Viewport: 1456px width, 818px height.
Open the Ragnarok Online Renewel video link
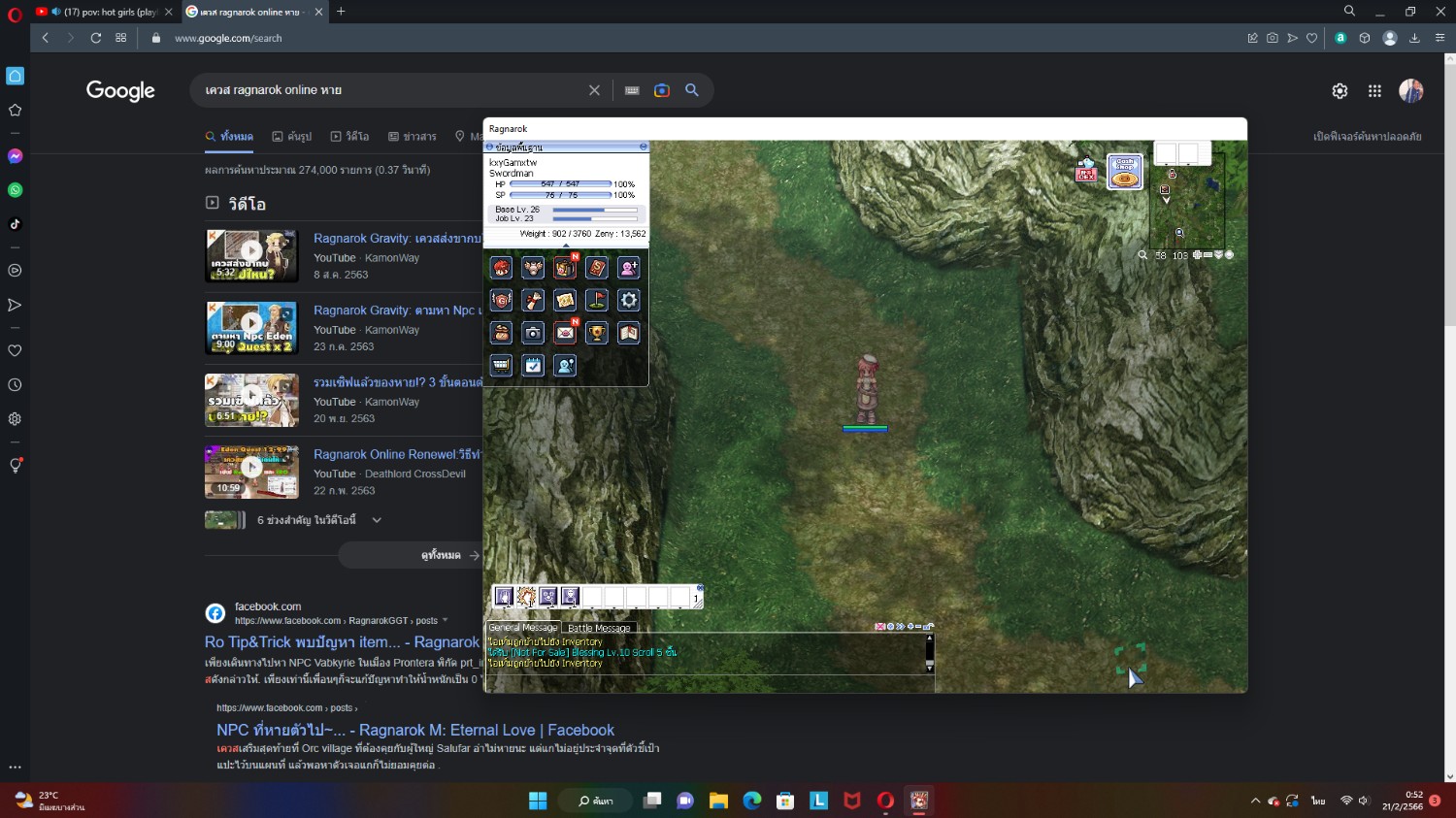[x=398, y=454]
